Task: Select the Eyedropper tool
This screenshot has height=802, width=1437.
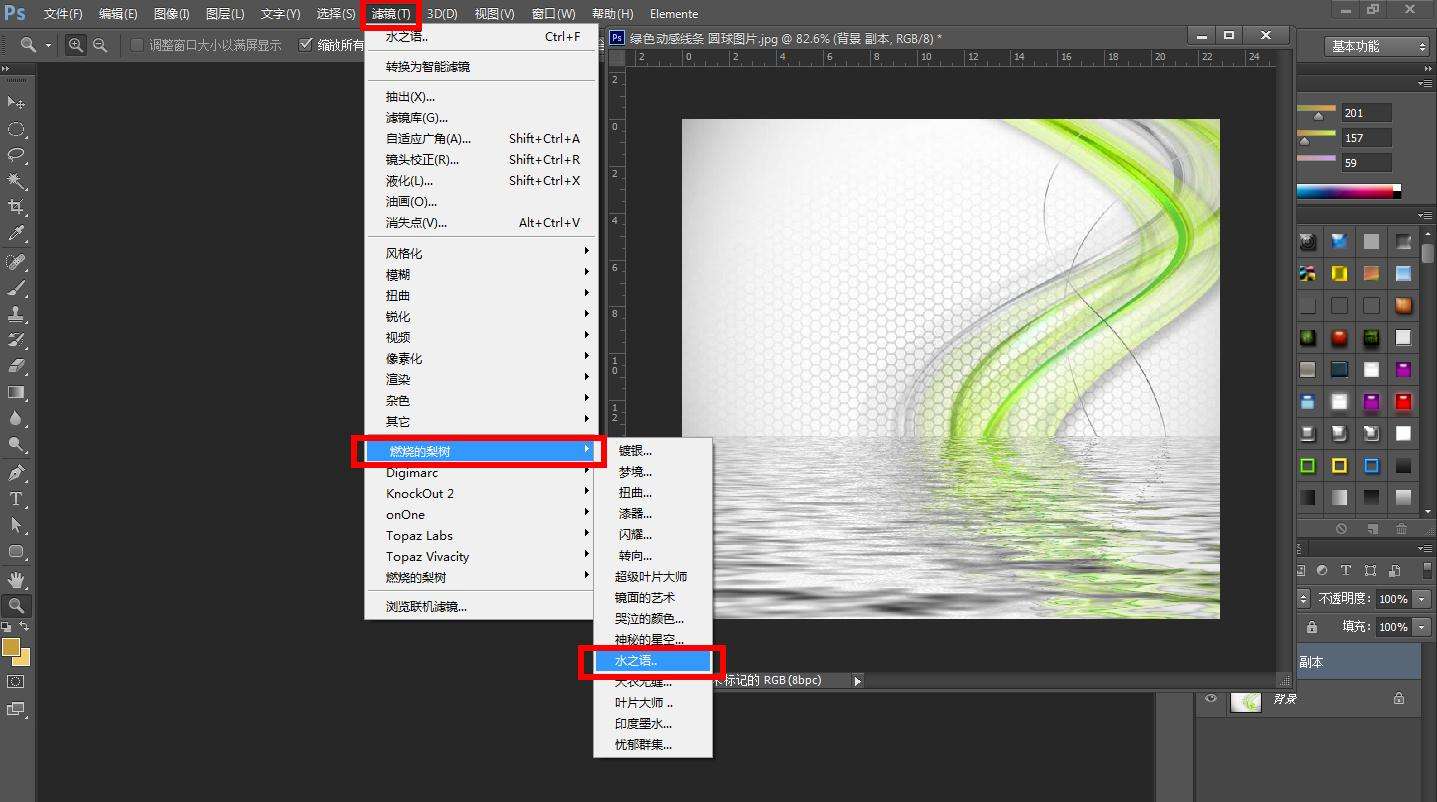Action: pos(17,233)
